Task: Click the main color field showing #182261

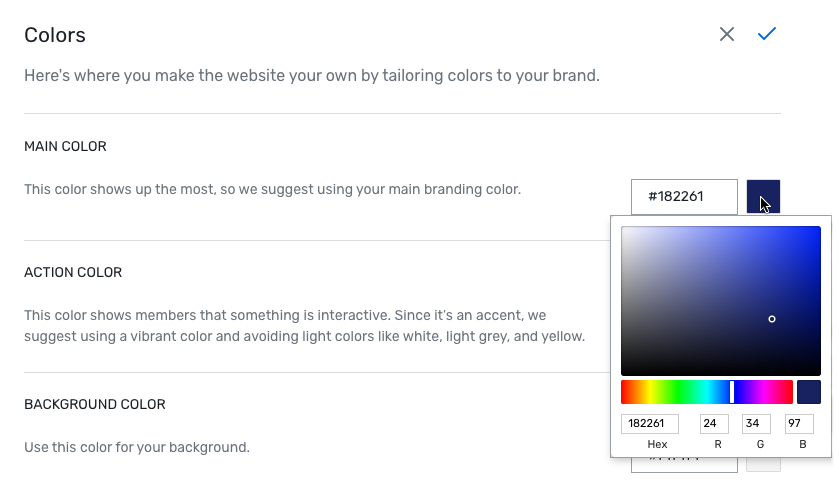Action: point(684,197)
